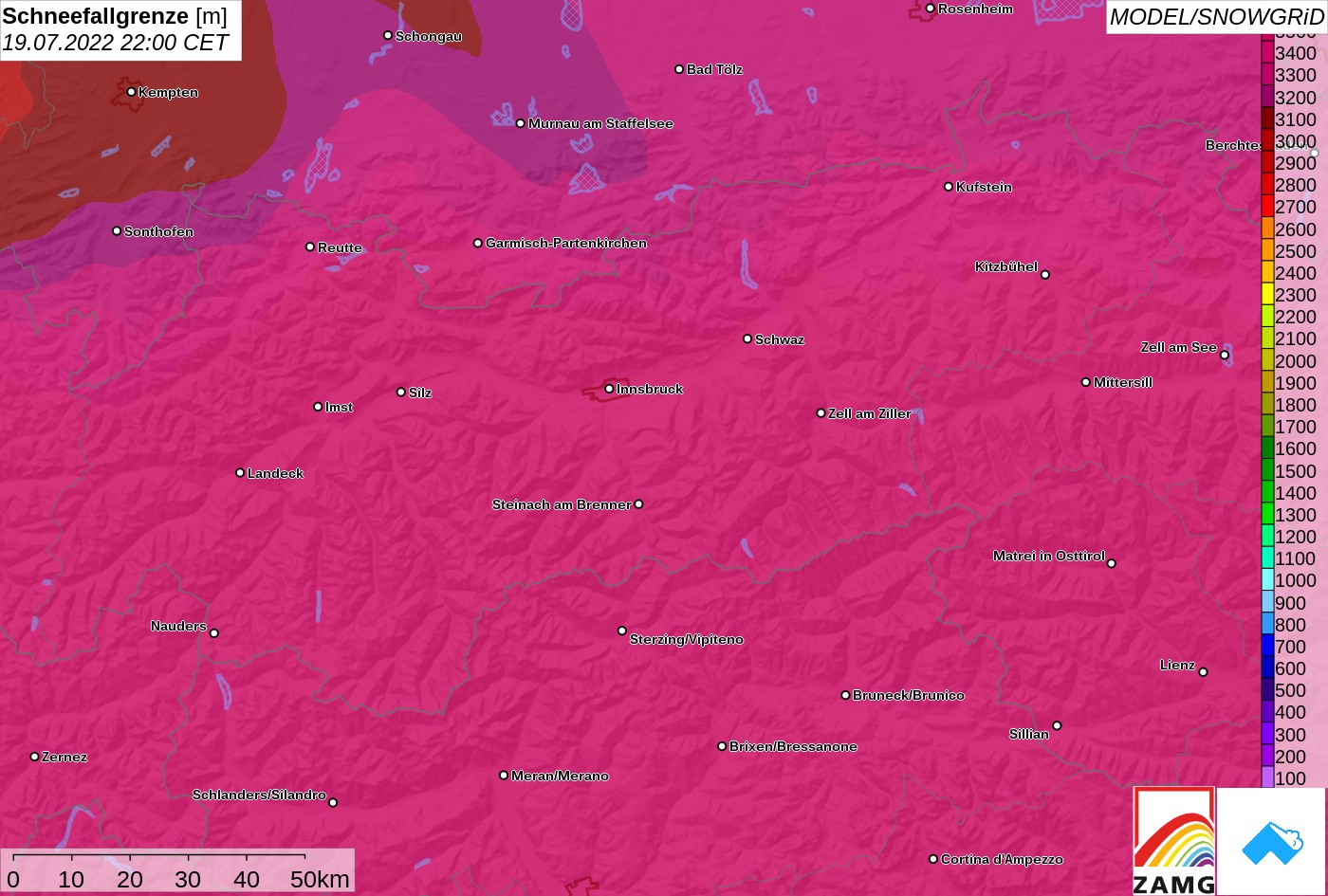Click the 2000 legend value
Viewport: 1328px width, 896px height.
pos(1296,360)
